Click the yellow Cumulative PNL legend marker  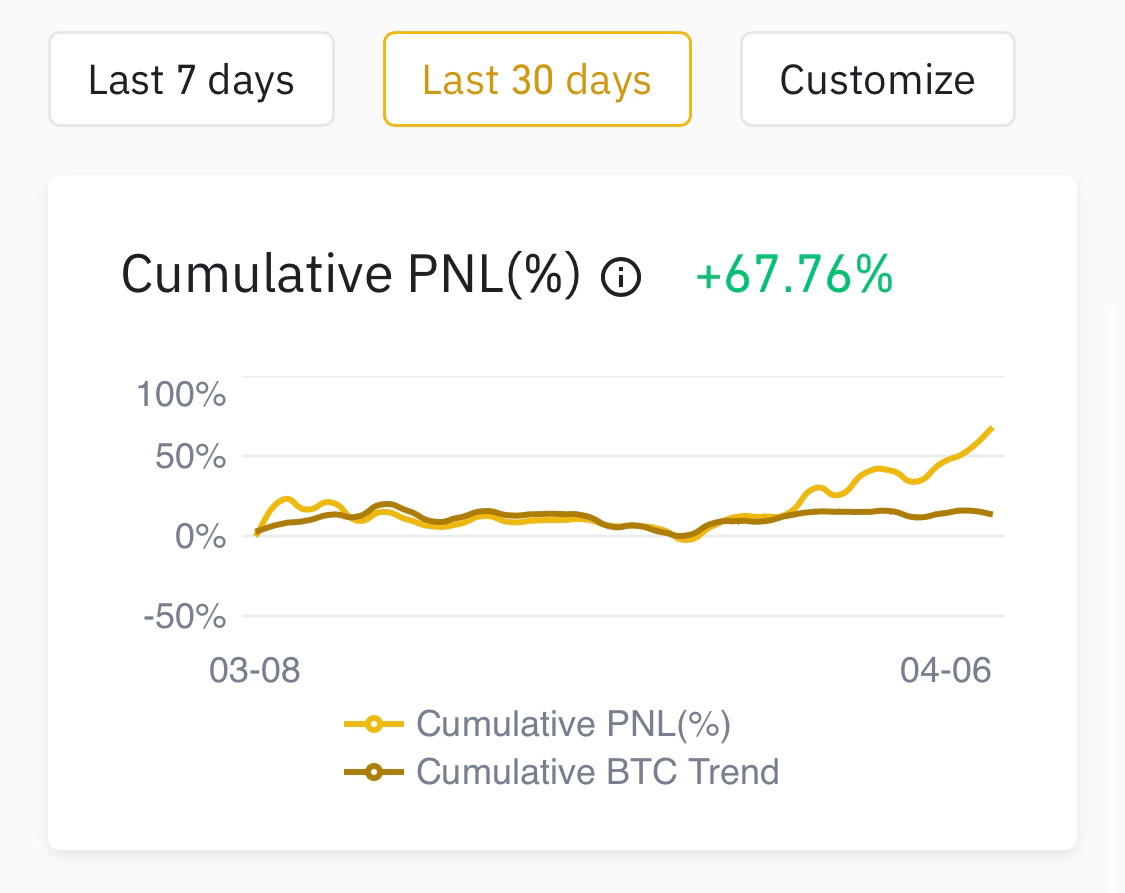click(x=374, y=724)
